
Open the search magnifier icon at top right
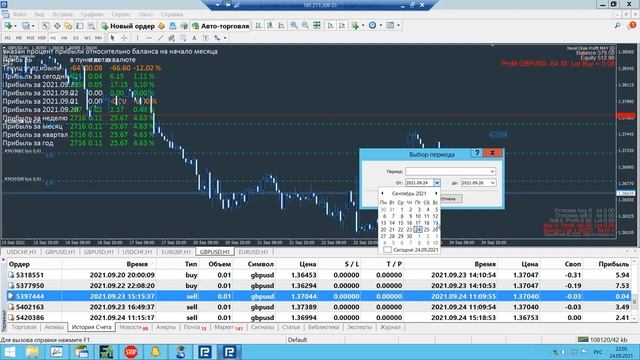tap(618, 26)
